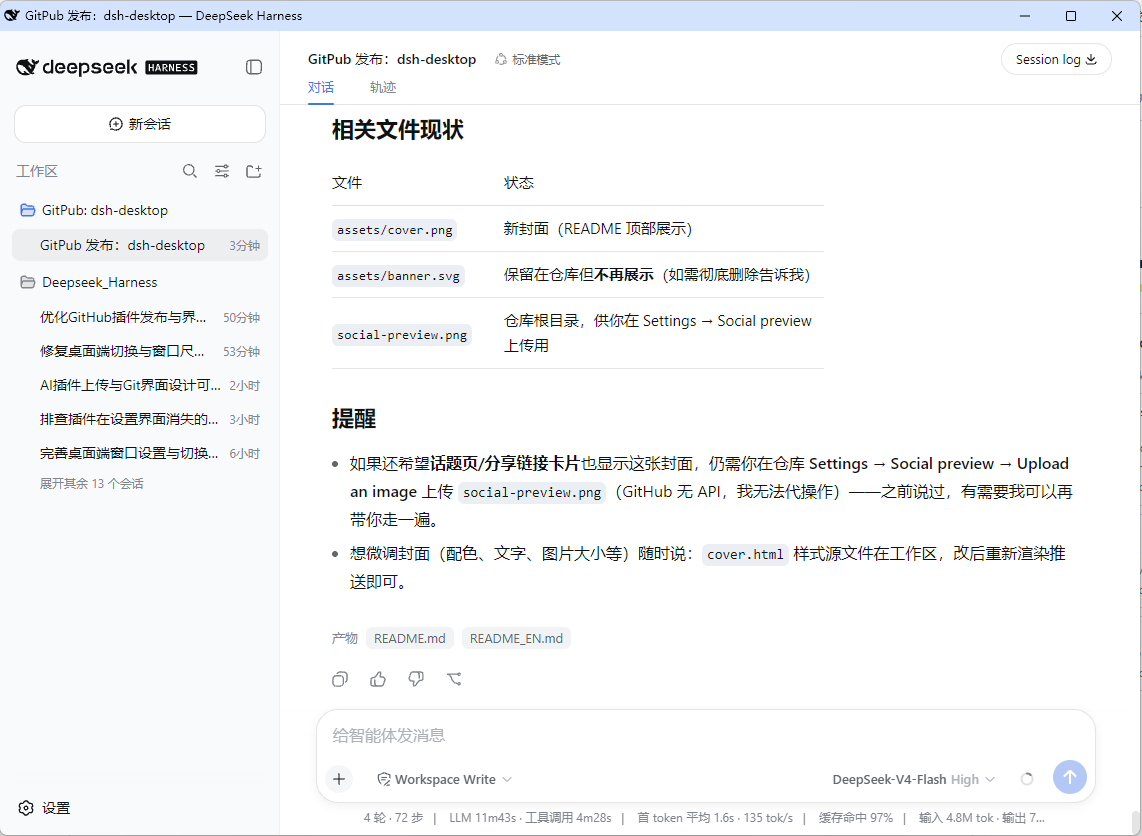Click the 相关文件现状 heading
The image size is (1142, 836).
click(x=398, y=130)
